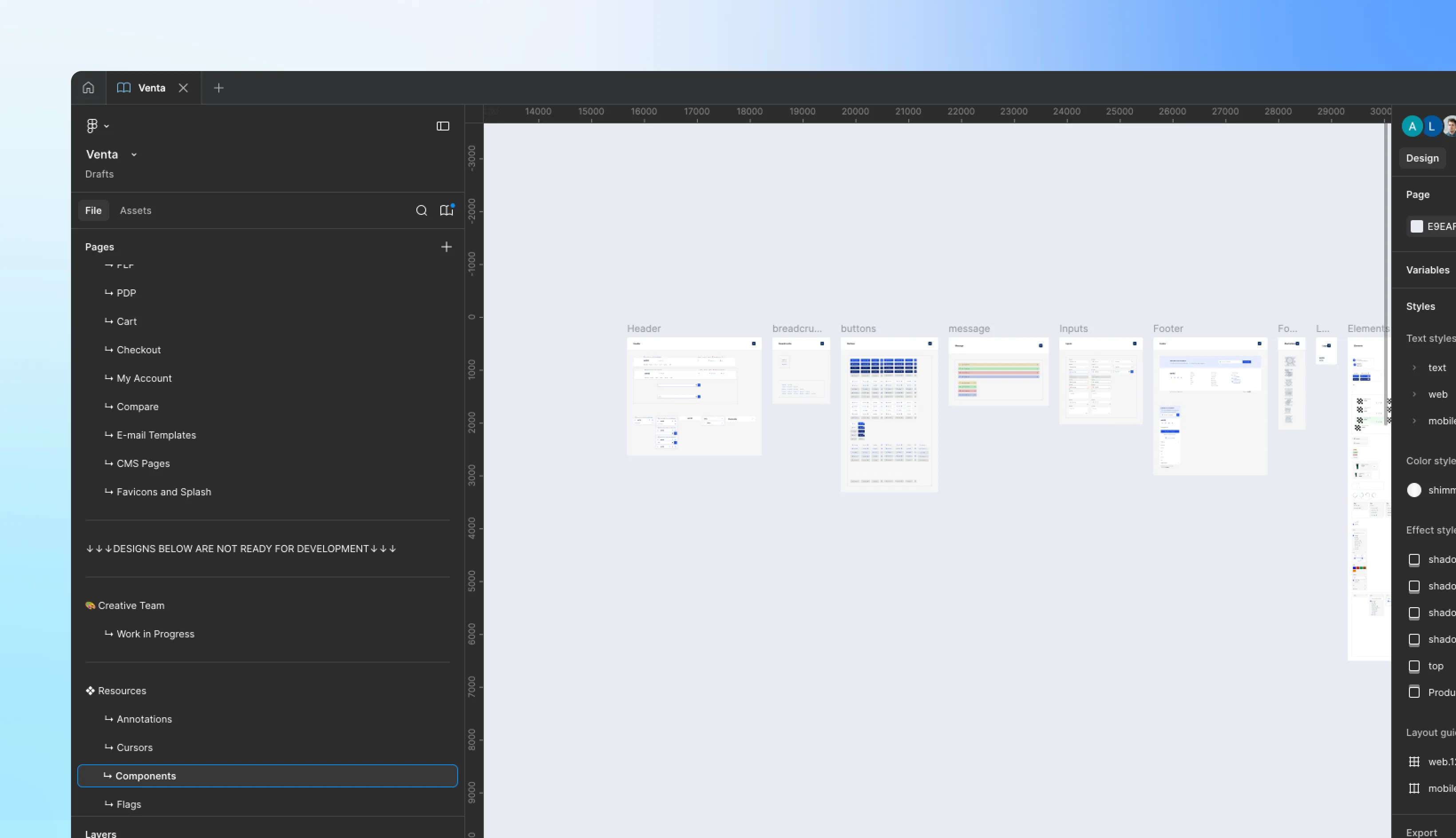Open the Checkout page
Image resolution: width=1456 pixels, height=838 pixels.
(x=138, y=350)
